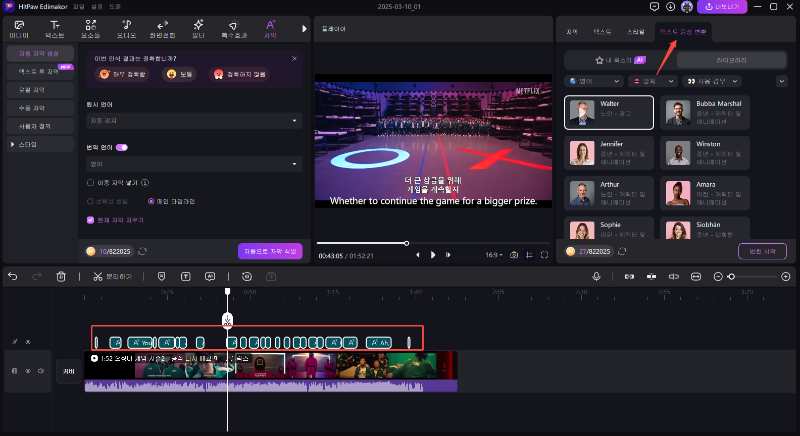The height and width of the screenshot is (436, 800).
Task: Enter fullscreen preview mode
Action: tap(544, 255)
